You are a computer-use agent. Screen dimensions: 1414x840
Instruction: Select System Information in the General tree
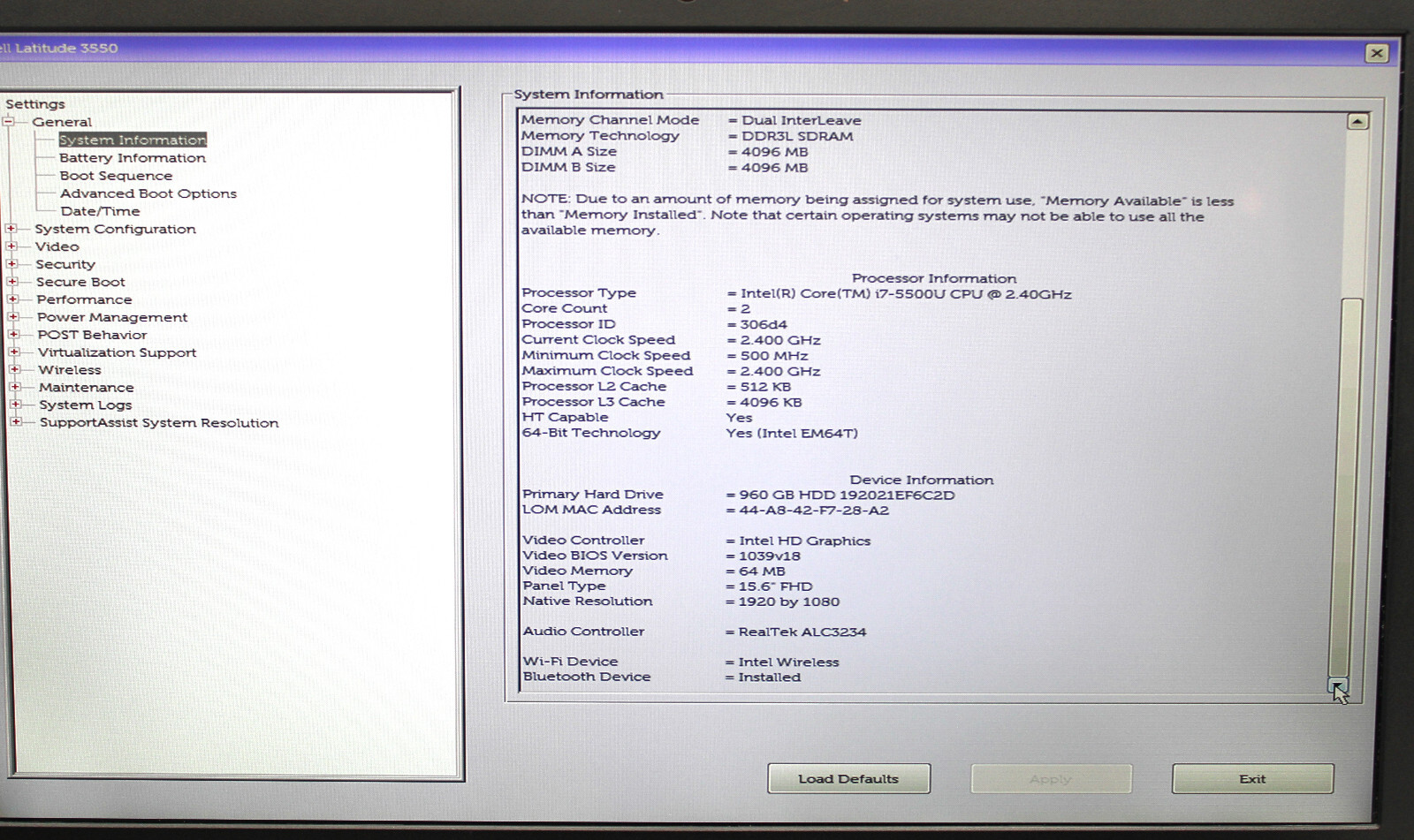133,140
